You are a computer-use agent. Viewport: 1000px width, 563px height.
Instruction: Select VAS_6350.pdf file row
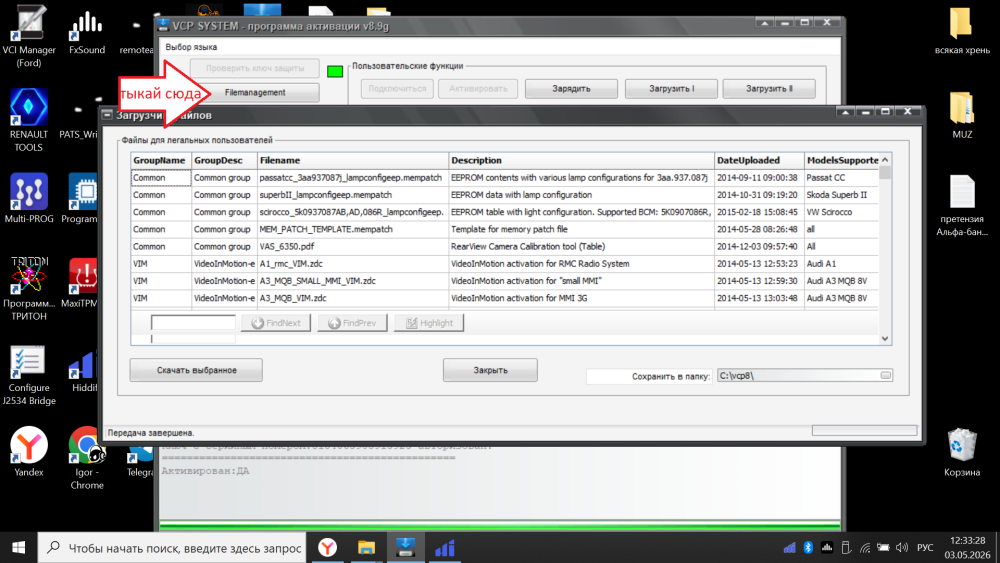[x=504, y=247]
